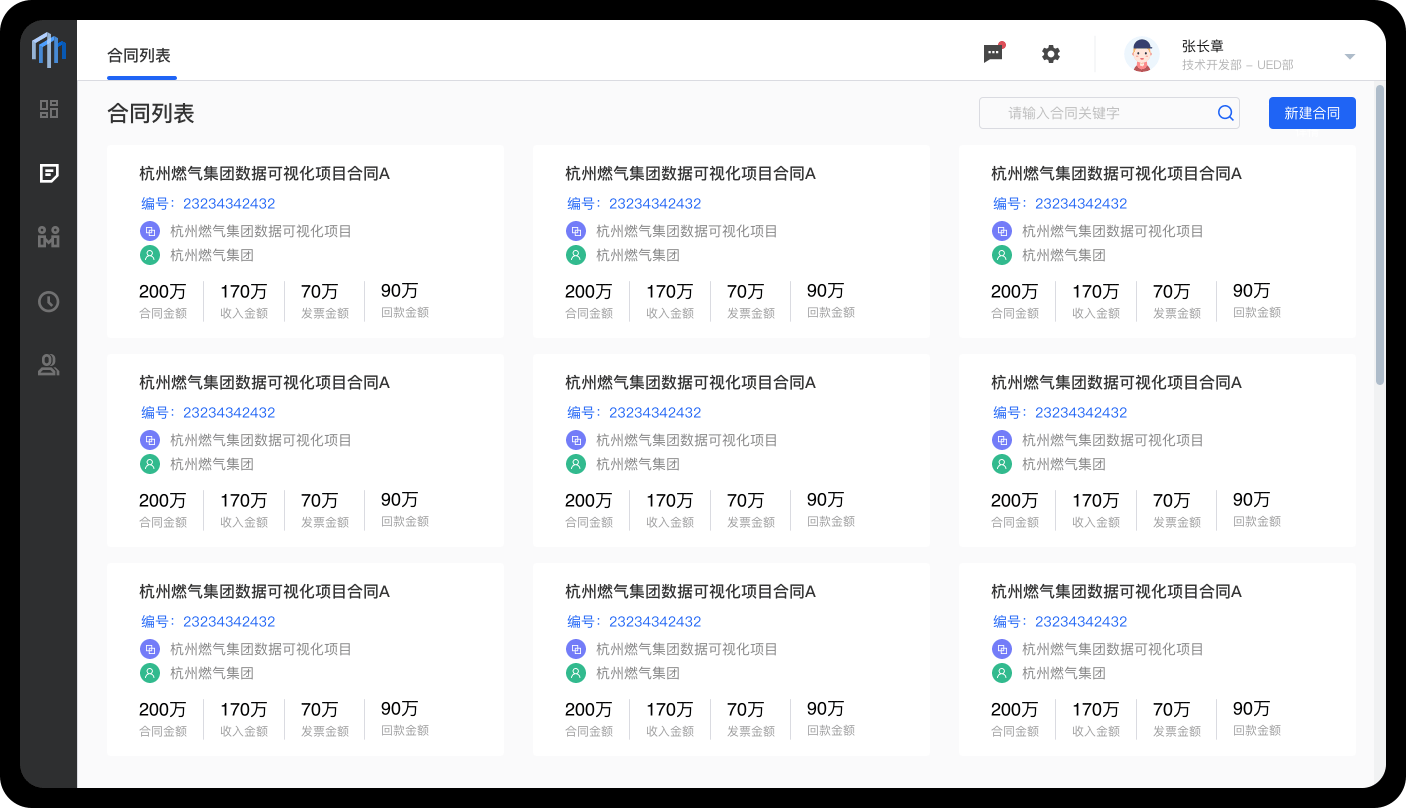Open the users icon in sidebar
The width and height of the screenshot is (1406, 808).
click(x=49, y=365)
